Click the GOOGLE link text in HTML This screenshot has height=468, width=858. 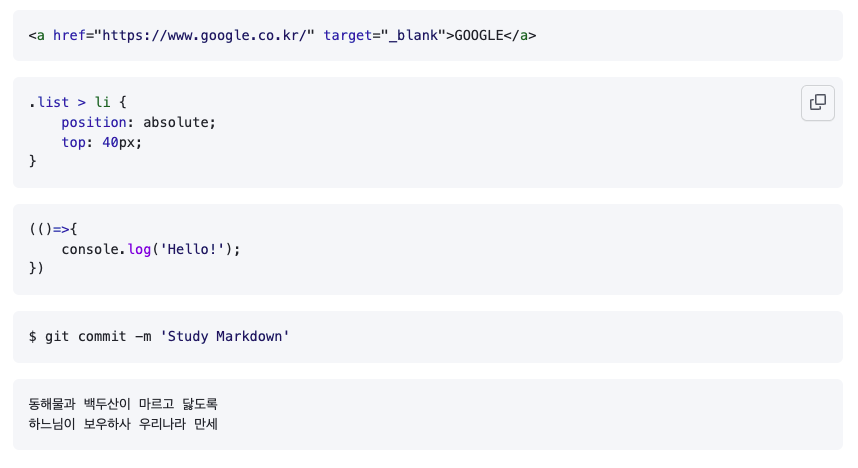pos(479,36)
